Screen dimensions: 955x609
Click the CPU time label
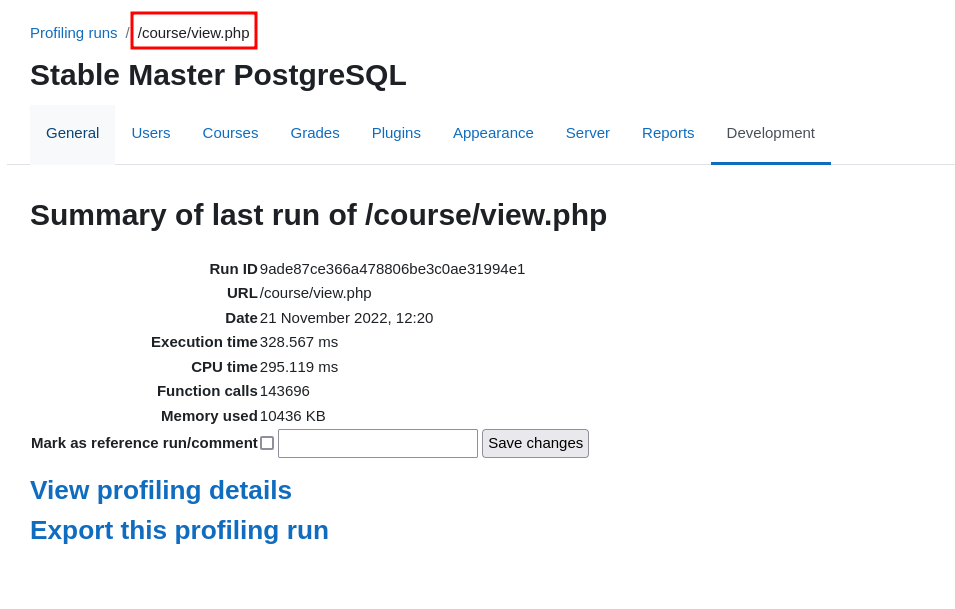click(225, 367)
